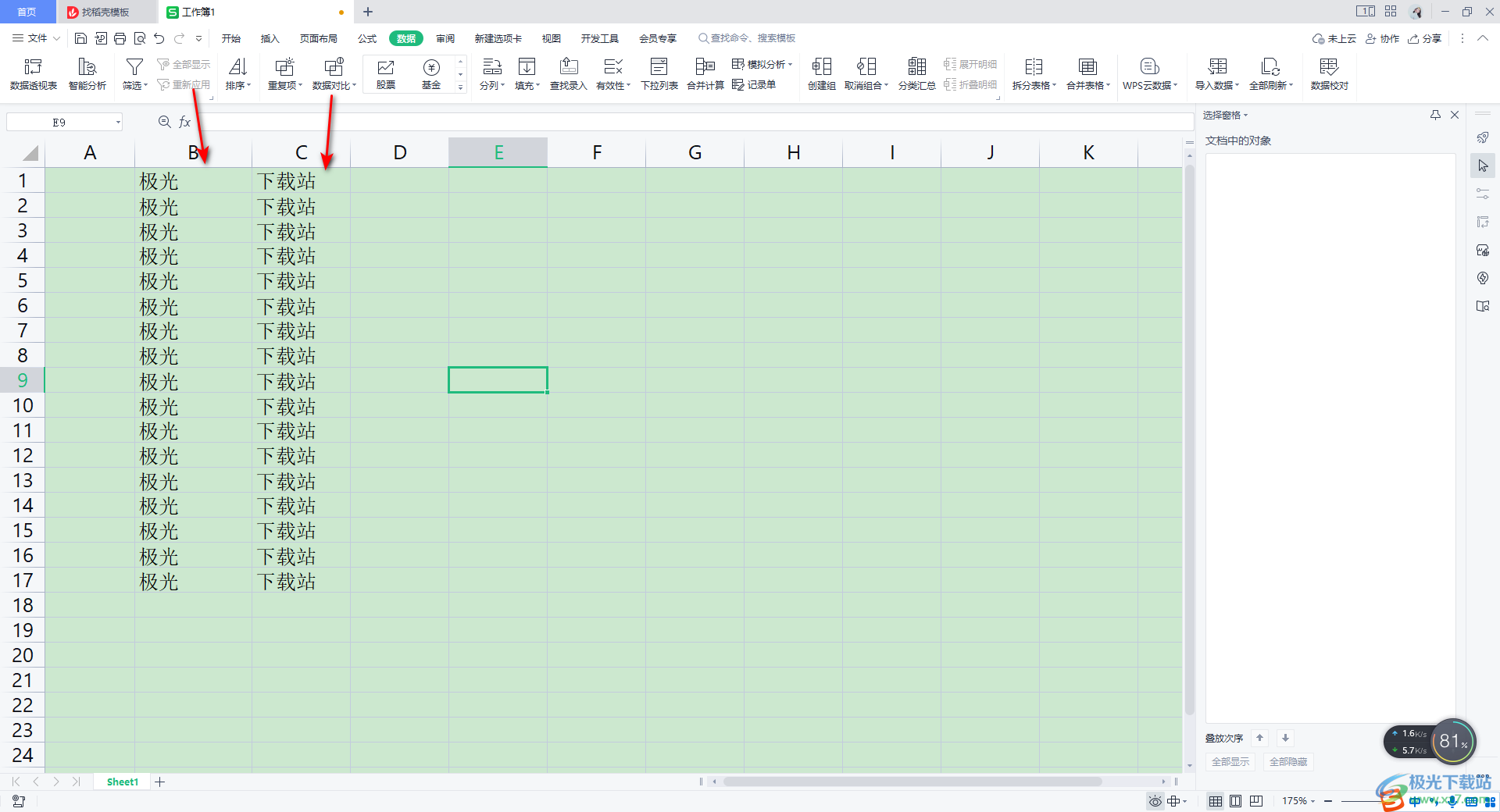Viewport: 1500px width, 812px height.
Task: Open the 模拟分析 what-if analysis dropdown
Action: 762,64
